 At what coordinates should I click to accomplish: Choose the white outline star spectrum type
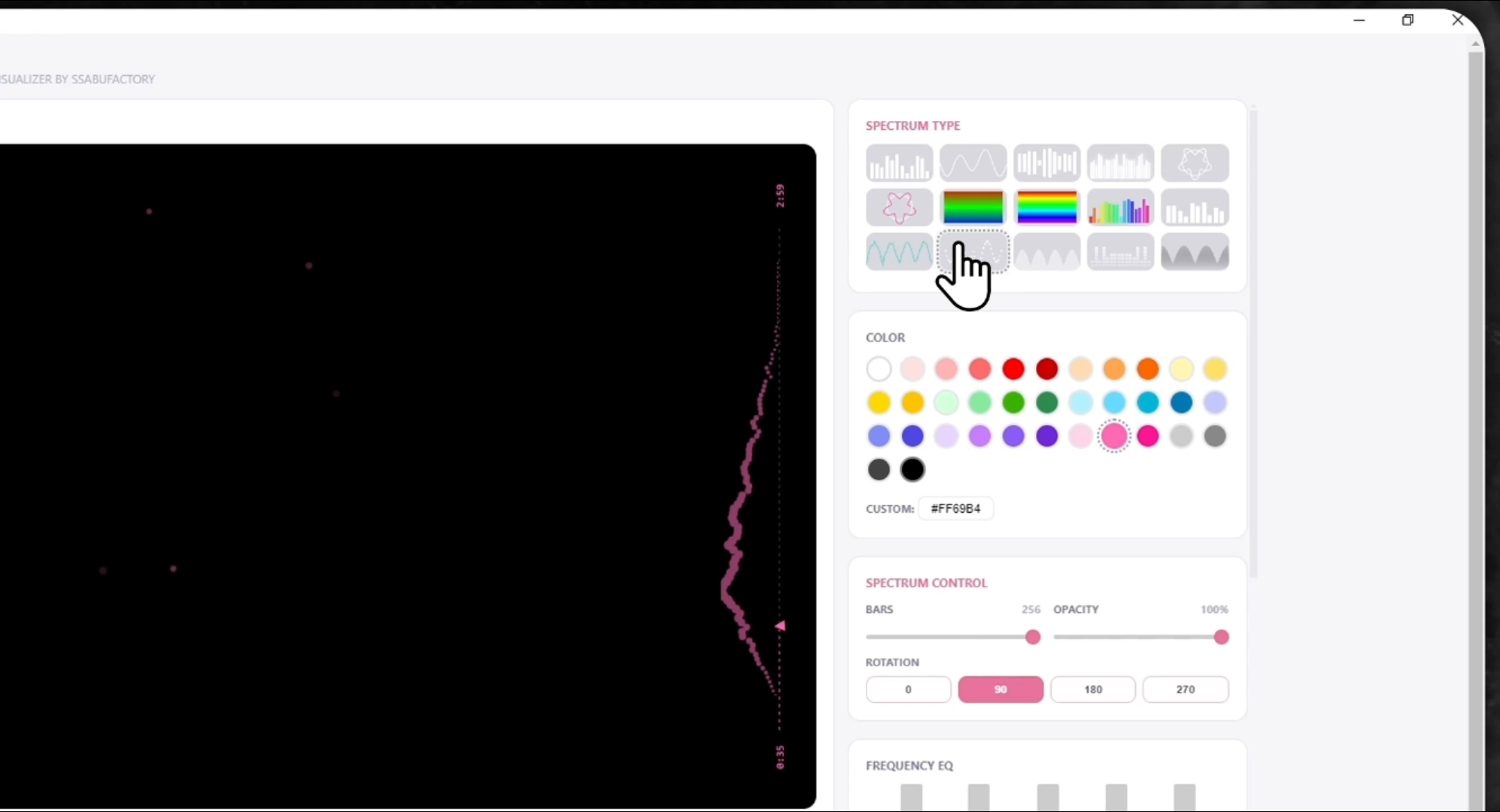tap(1194, 163)
